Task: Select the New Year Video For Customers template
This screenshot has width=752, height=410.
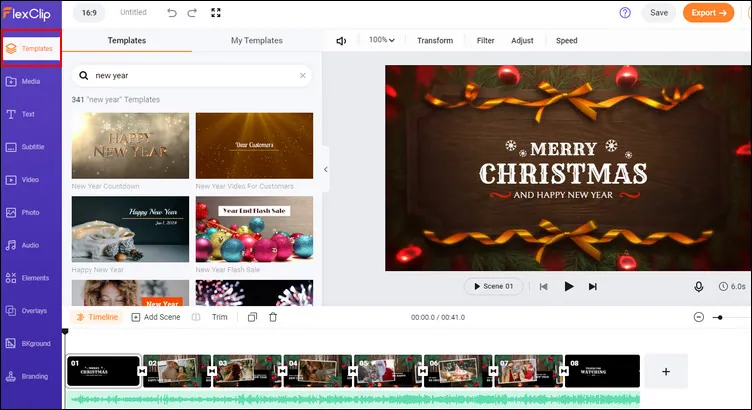Action: coord(254,146)
